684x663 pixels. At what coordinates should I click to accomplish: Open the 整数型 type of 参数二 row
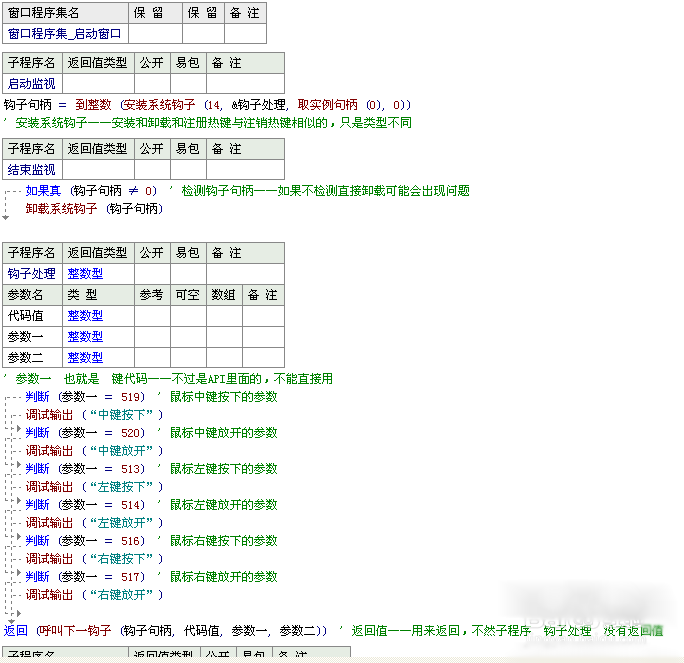point(85,358)
